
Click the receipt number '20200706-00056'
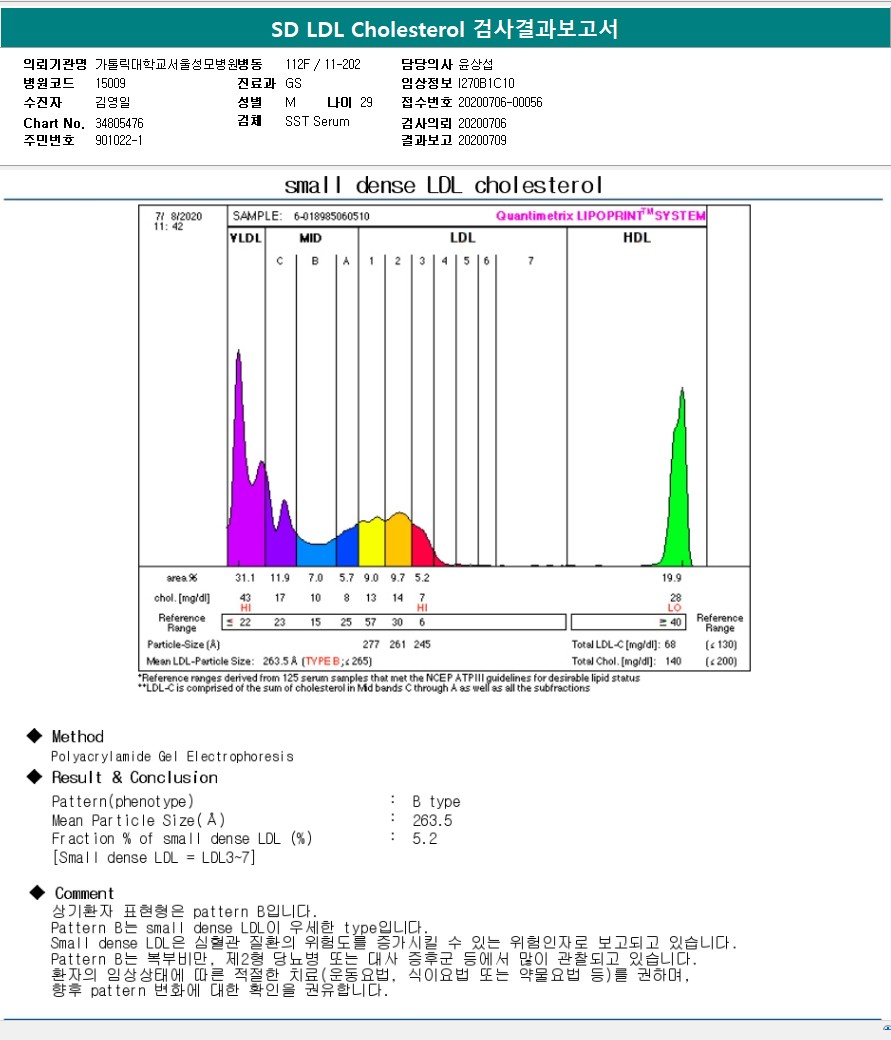[500, 102]
